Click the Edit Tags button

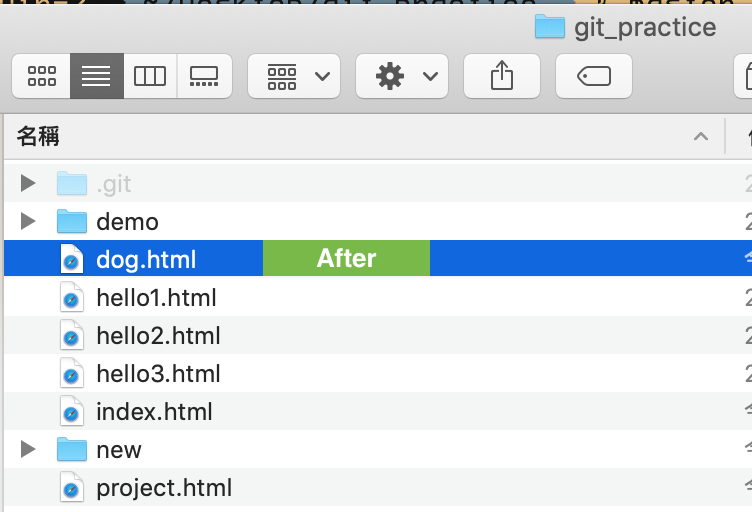click(594, 76)
